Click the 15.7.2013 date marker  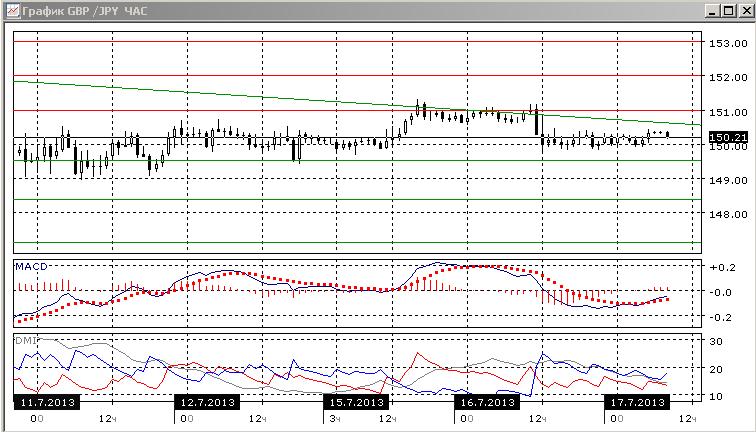pyautogui.click(x=356, y=402)
